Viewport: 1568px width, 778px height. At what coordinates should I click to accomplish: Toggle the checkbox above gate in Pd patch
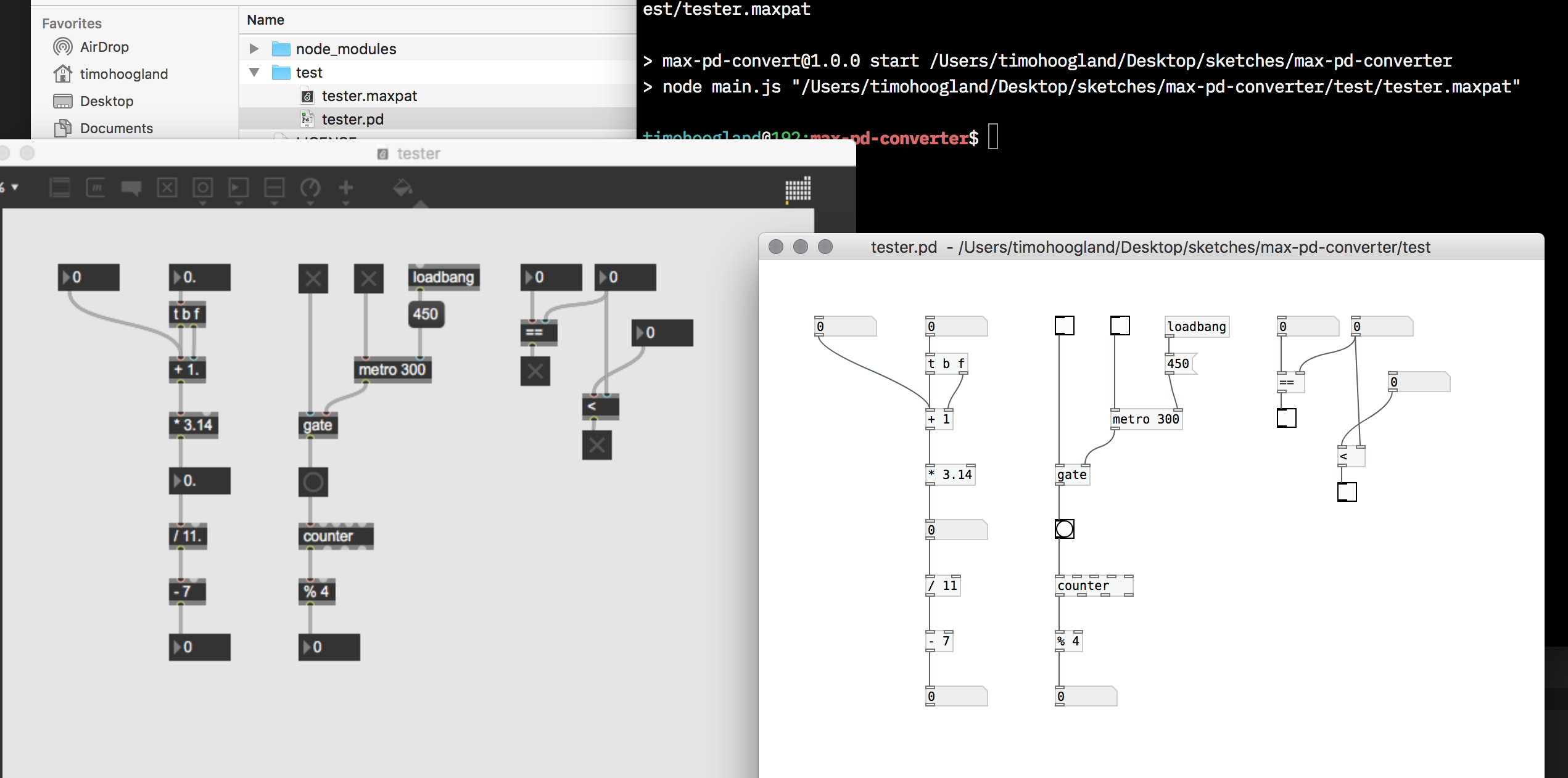tap(1064, 326)
